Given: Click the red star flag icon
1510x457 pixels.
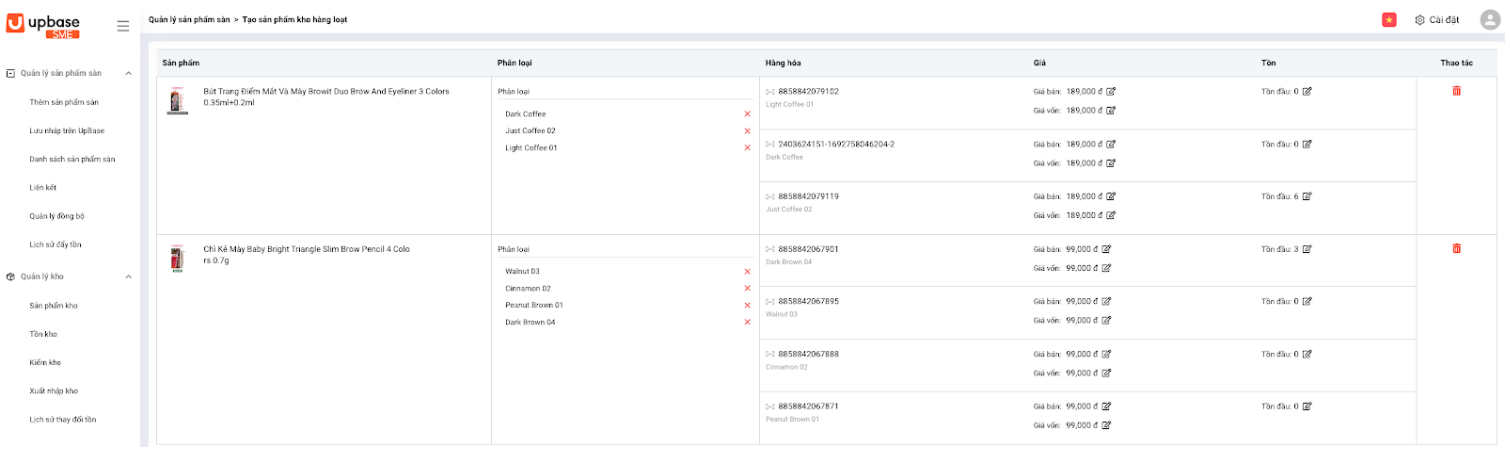Looking at the screenshot, I should tap(1389, 20).
